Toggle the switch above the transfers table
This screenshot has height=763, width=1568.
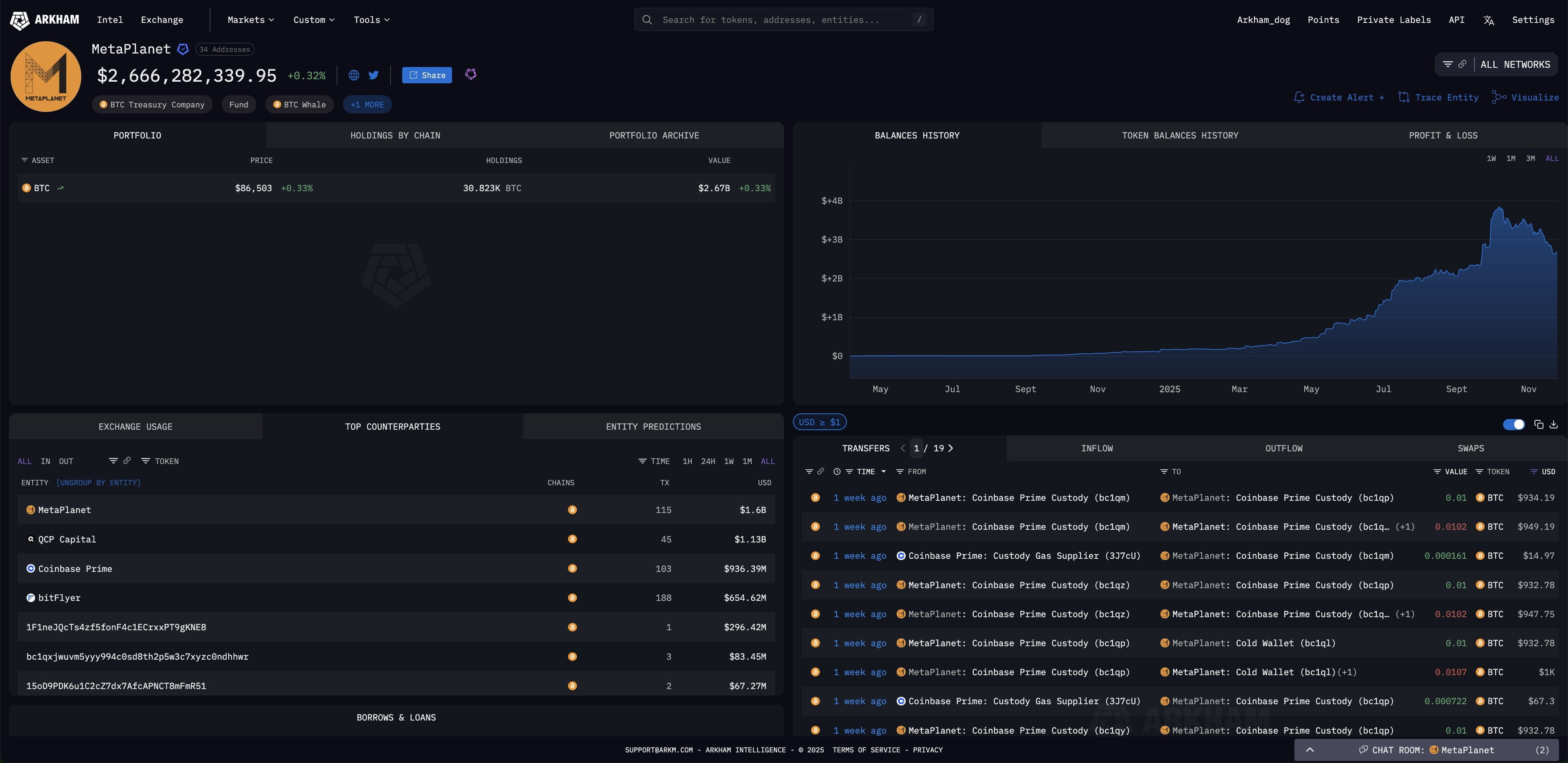pyautogui.click(x=1514, y=424)
